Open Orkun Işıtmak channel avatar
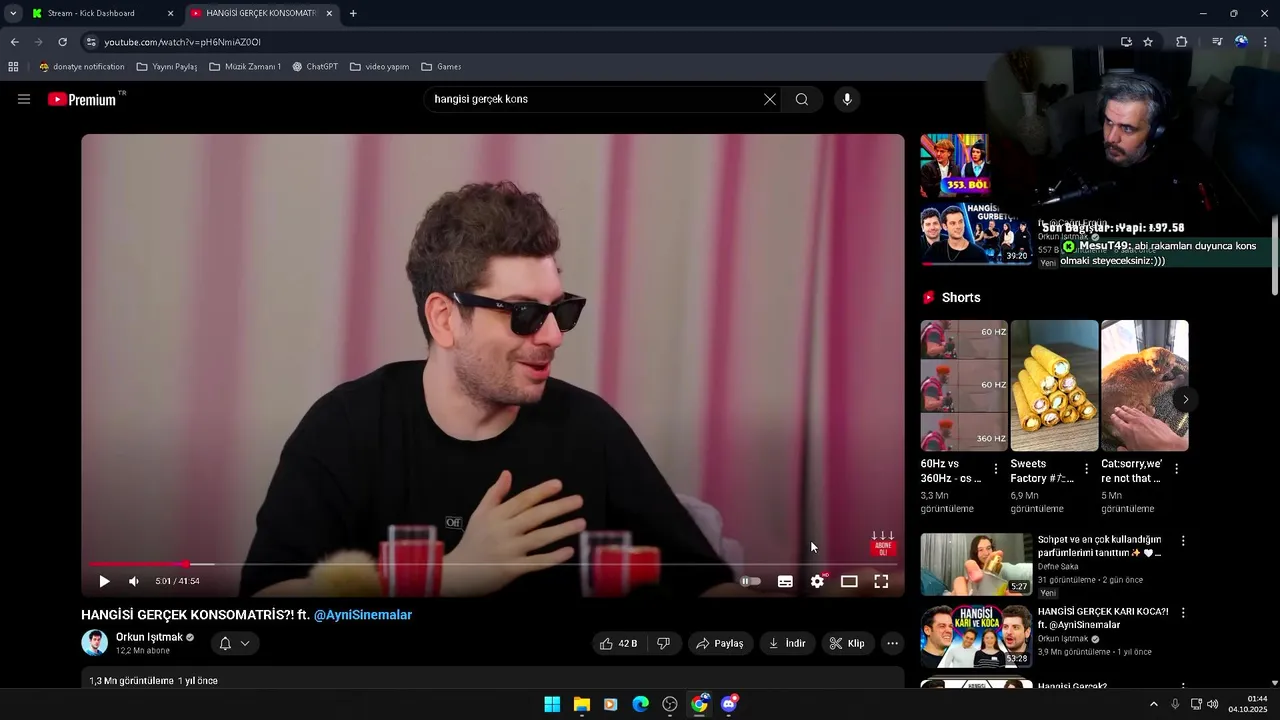The image size is (1280, 720). click(94, 642)
